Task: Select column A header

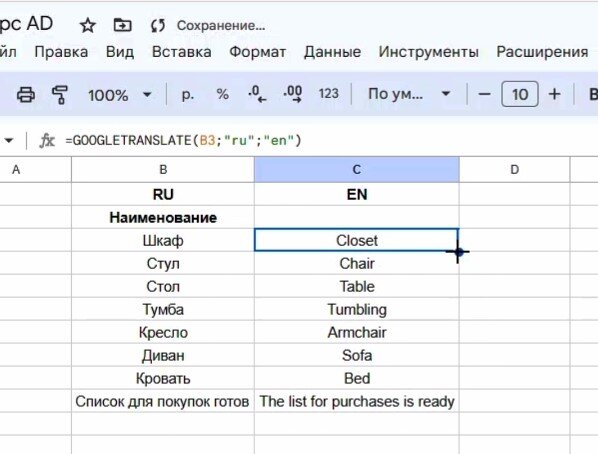Action: [x=35, y=169]
